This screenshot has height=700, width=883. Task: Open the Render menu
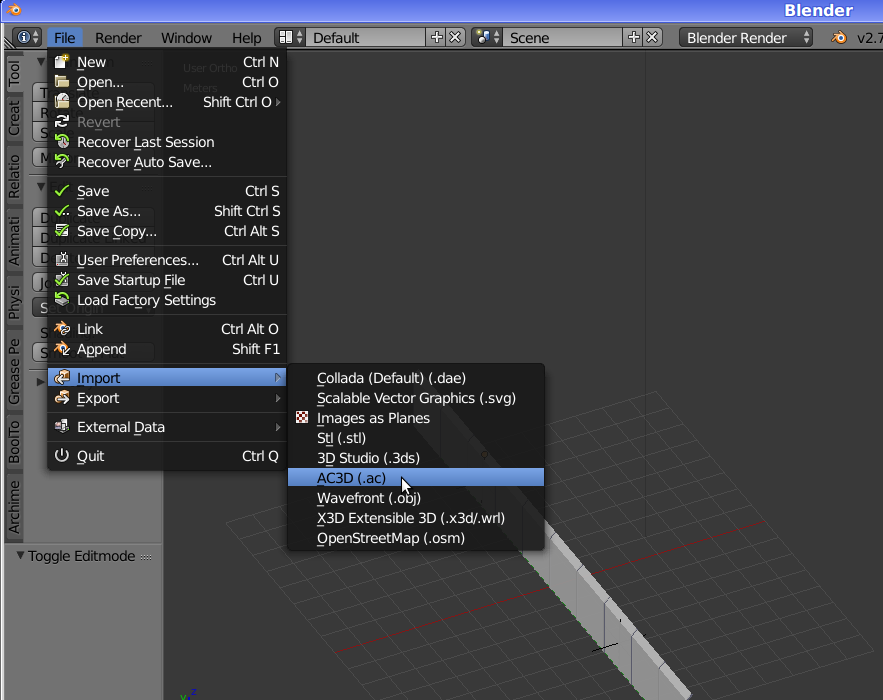click(118, 38)
